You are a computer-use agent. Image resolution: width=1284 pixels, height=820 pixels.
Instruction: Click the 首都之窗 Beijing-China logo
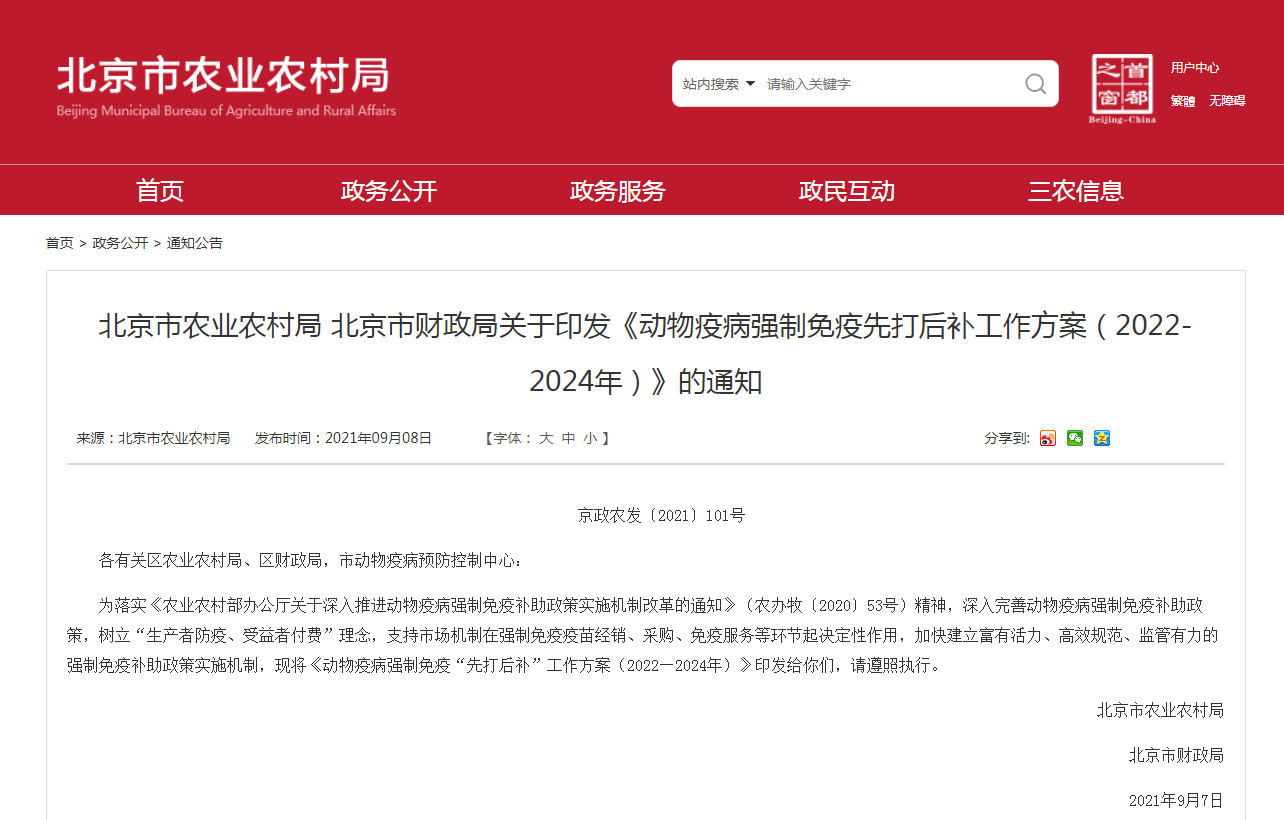tap(1122, 88)
